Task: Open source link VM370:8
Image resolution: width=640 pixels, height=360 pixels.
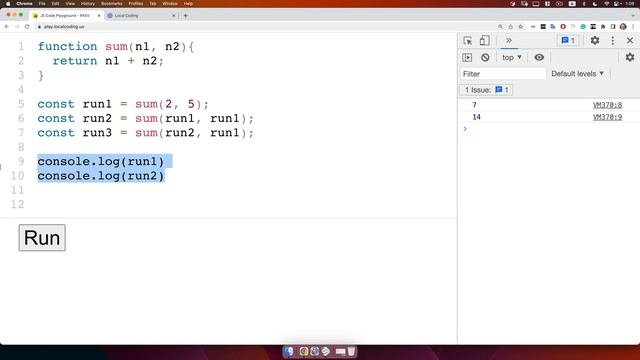Action: pyautogui.click(x=607, y=105)
